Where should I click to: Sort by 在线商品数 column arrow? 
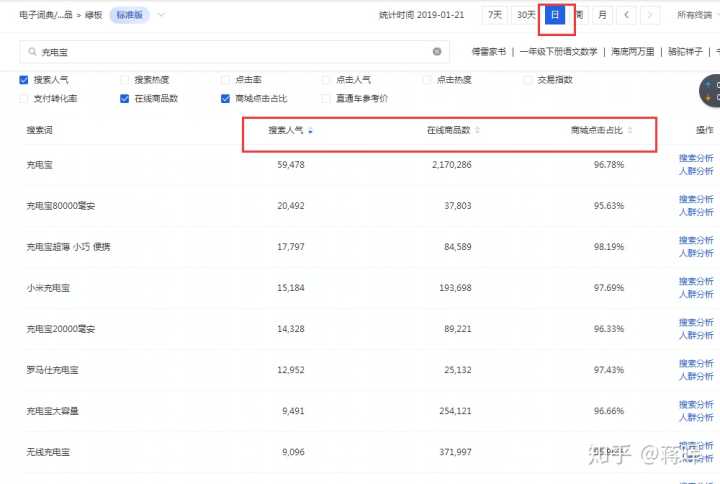tap(477, 130)
